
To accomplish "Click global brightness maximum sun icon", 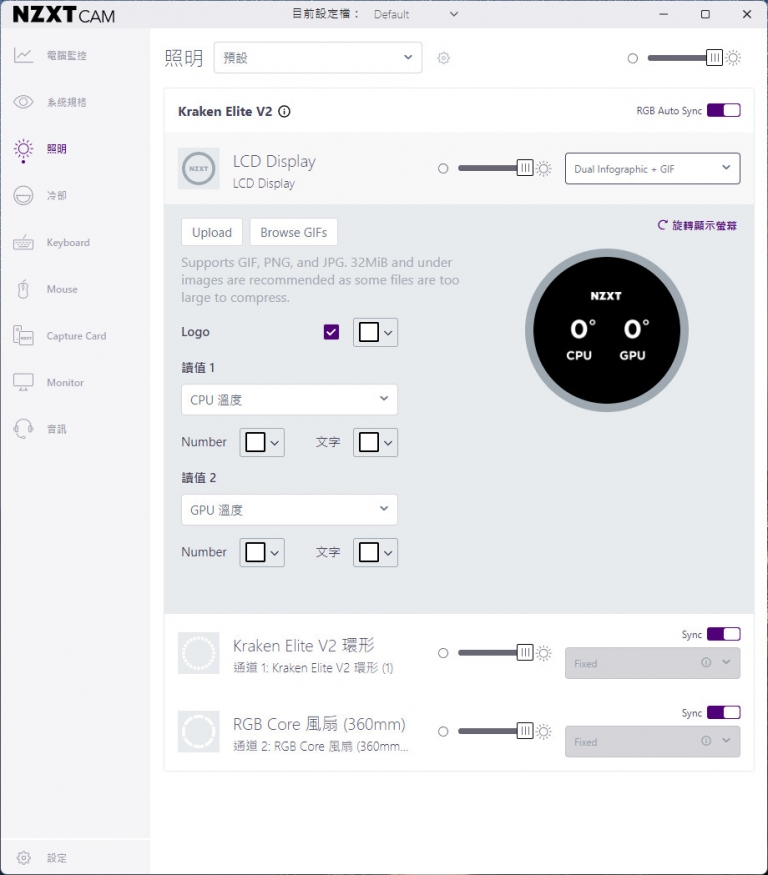I will pos(733,57).
